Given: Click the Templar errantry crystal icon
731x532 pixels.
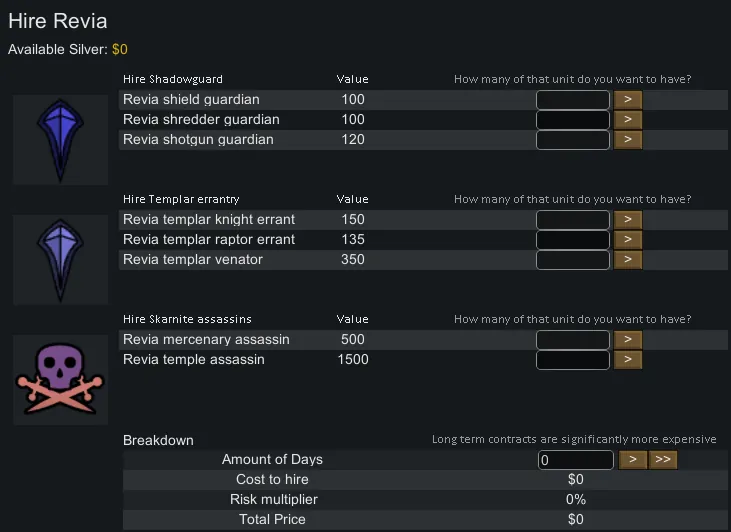Looking at the screenshot, I should pos(60,259).
